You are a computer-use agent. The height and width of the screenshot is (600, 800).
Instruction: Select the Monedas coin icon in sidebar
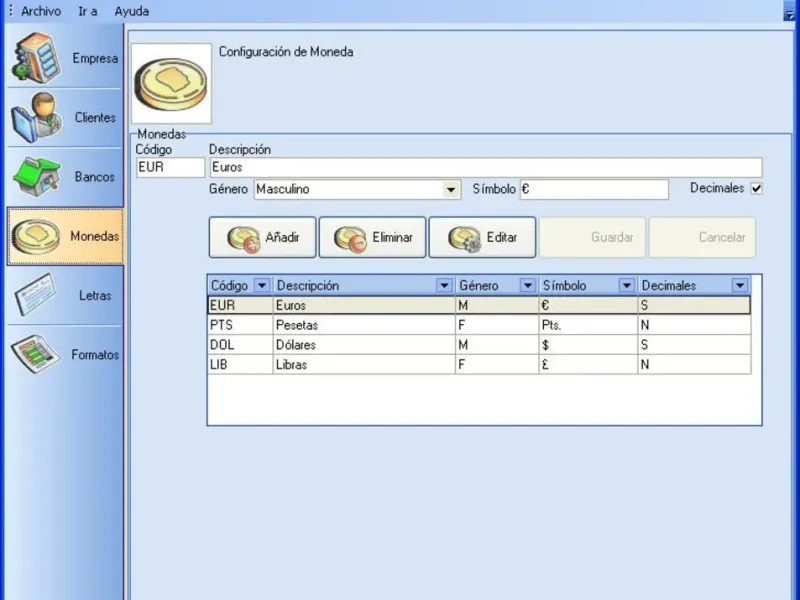tap(36, 236)
